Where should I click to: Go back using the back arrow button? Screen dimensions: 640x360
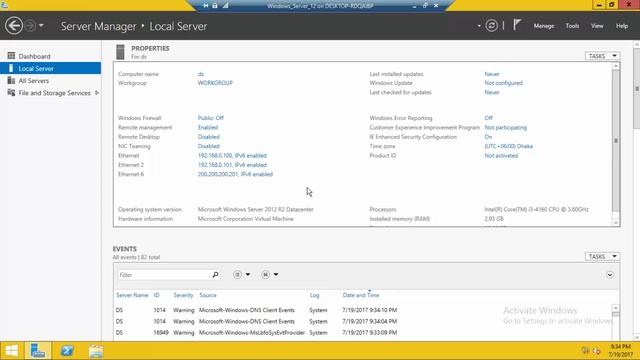coord(14,26)
